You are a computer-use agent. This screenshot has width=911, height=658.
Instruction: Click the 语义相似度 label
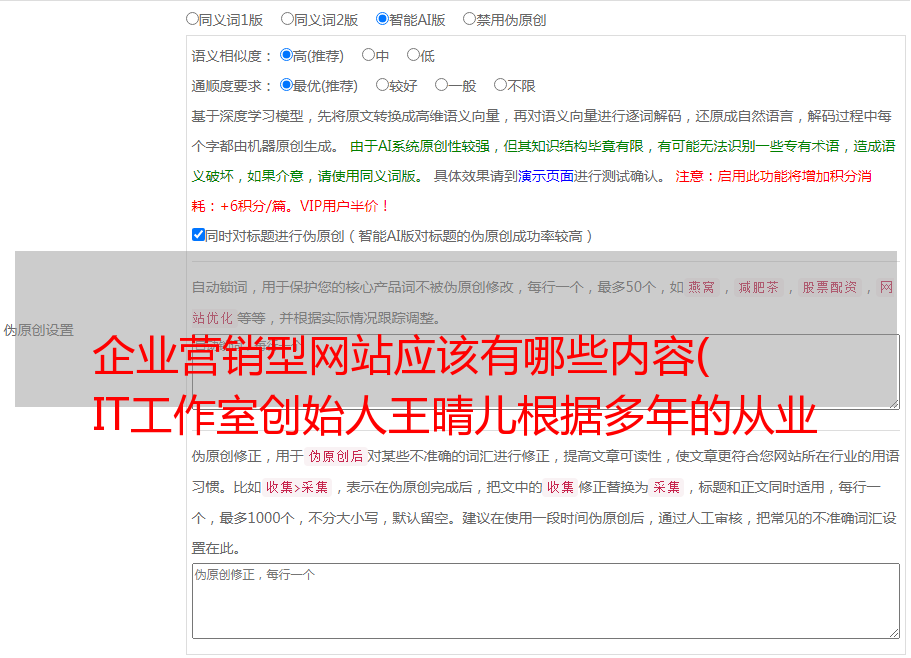tap(232, 56)
